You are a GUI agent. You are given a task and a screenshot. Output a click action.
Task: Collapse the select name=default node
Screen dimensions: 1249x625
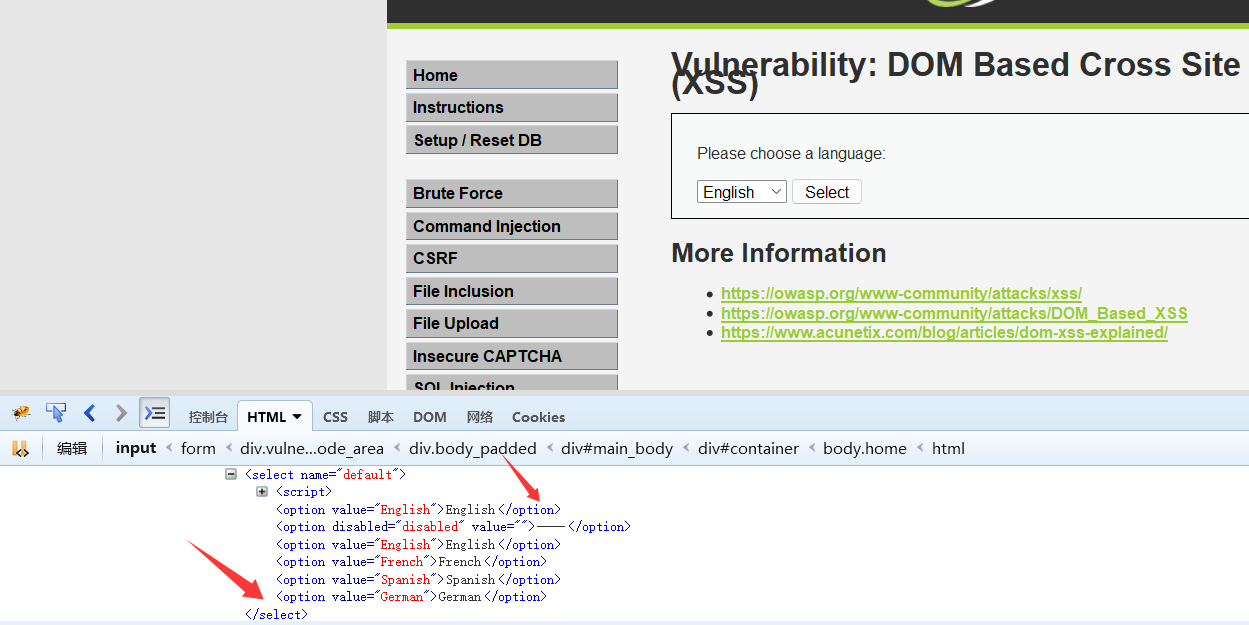pos(231,475)
